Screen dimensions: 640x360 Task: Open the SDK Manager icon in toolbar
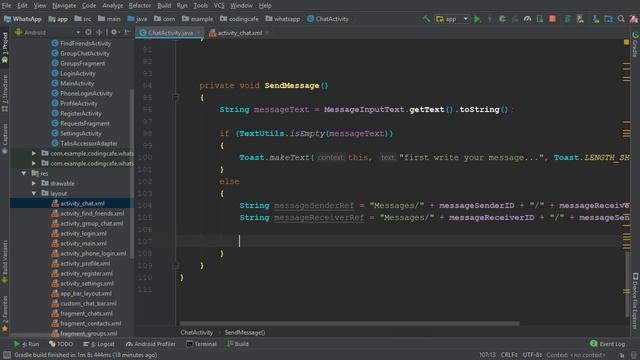(x=596, y=19)
